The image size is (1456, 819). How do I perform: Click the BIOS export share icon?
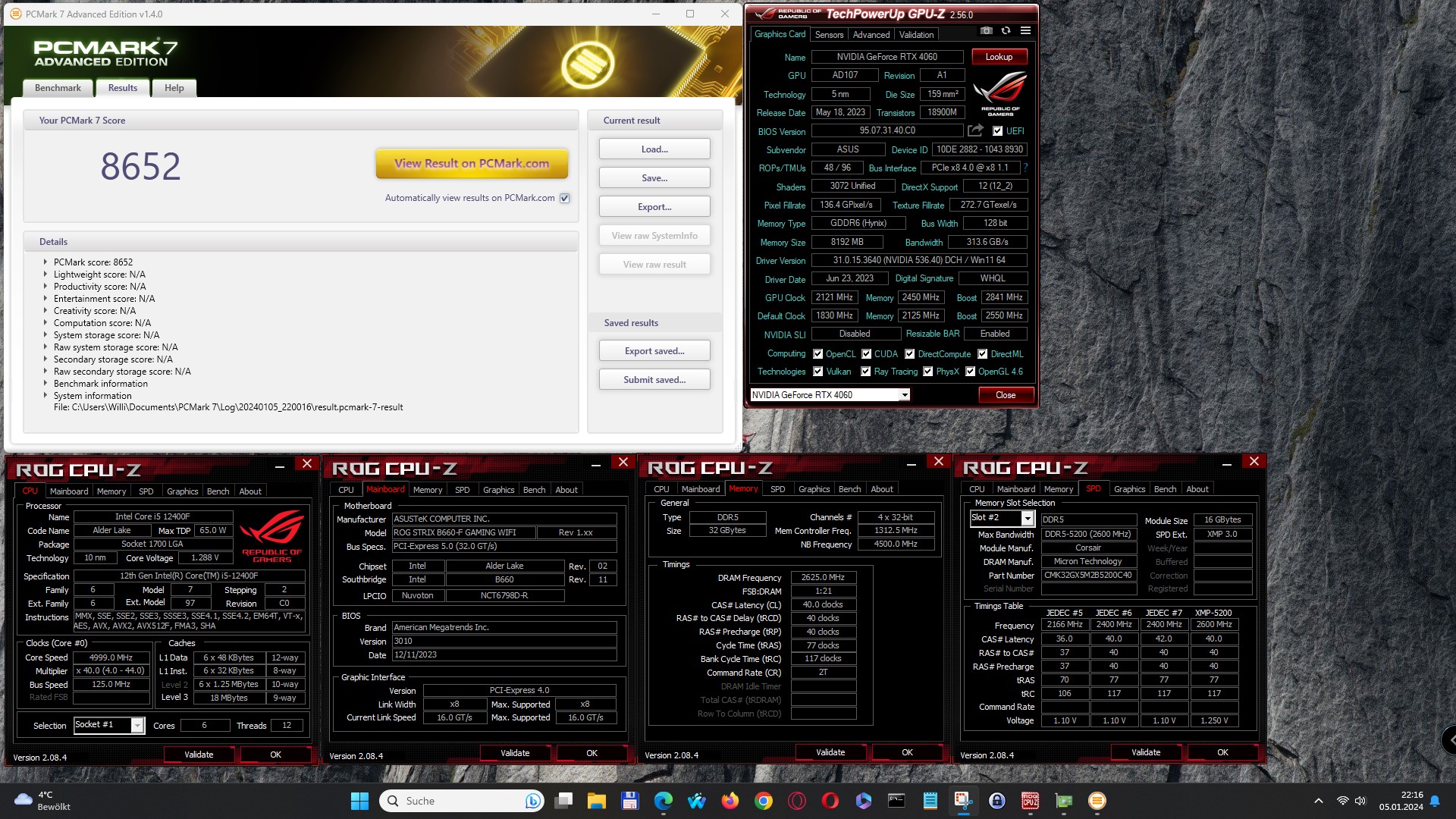976,130
